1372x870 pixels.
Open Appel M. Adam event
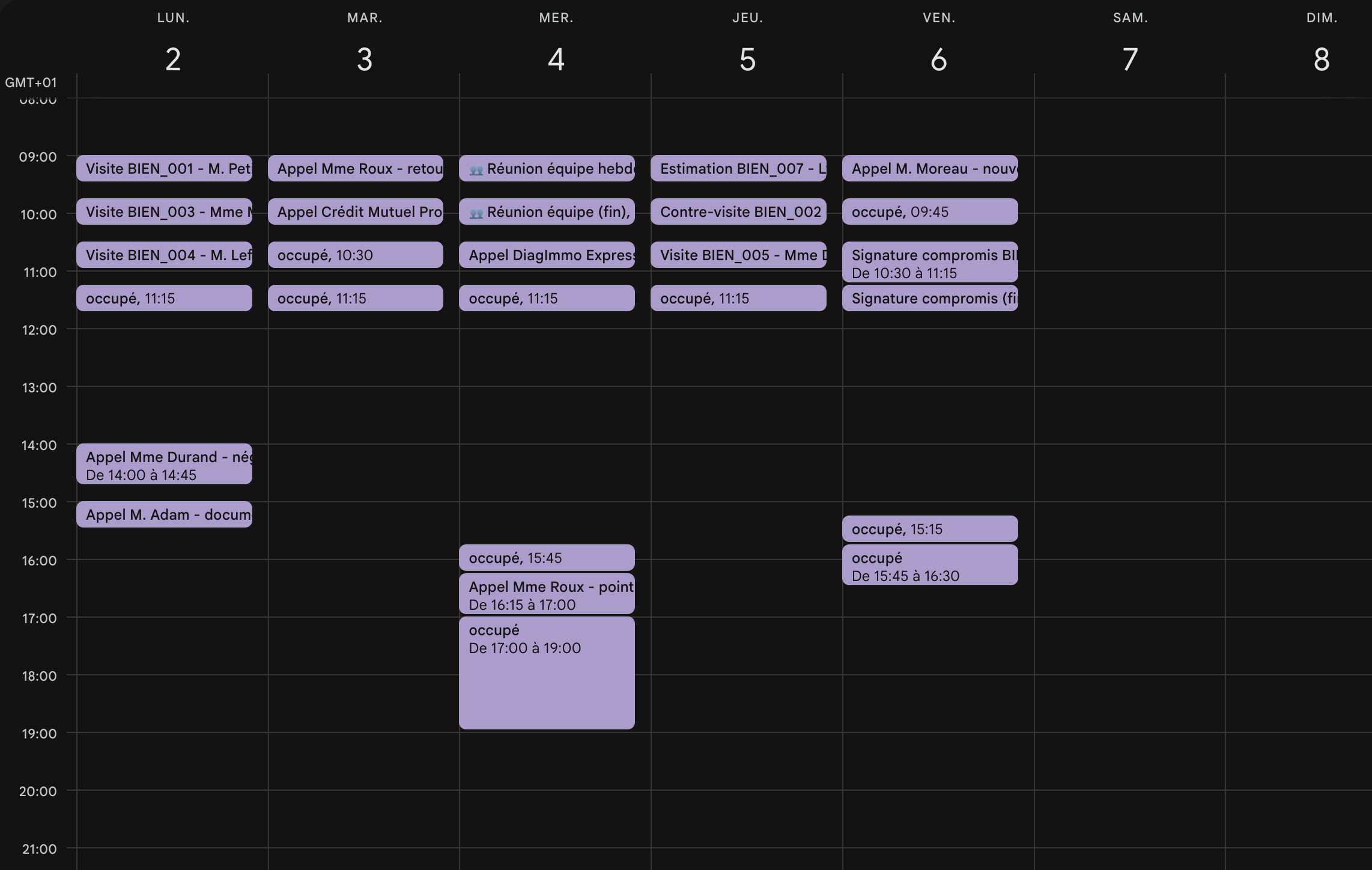pyautogui.click(x=163, y=514)
